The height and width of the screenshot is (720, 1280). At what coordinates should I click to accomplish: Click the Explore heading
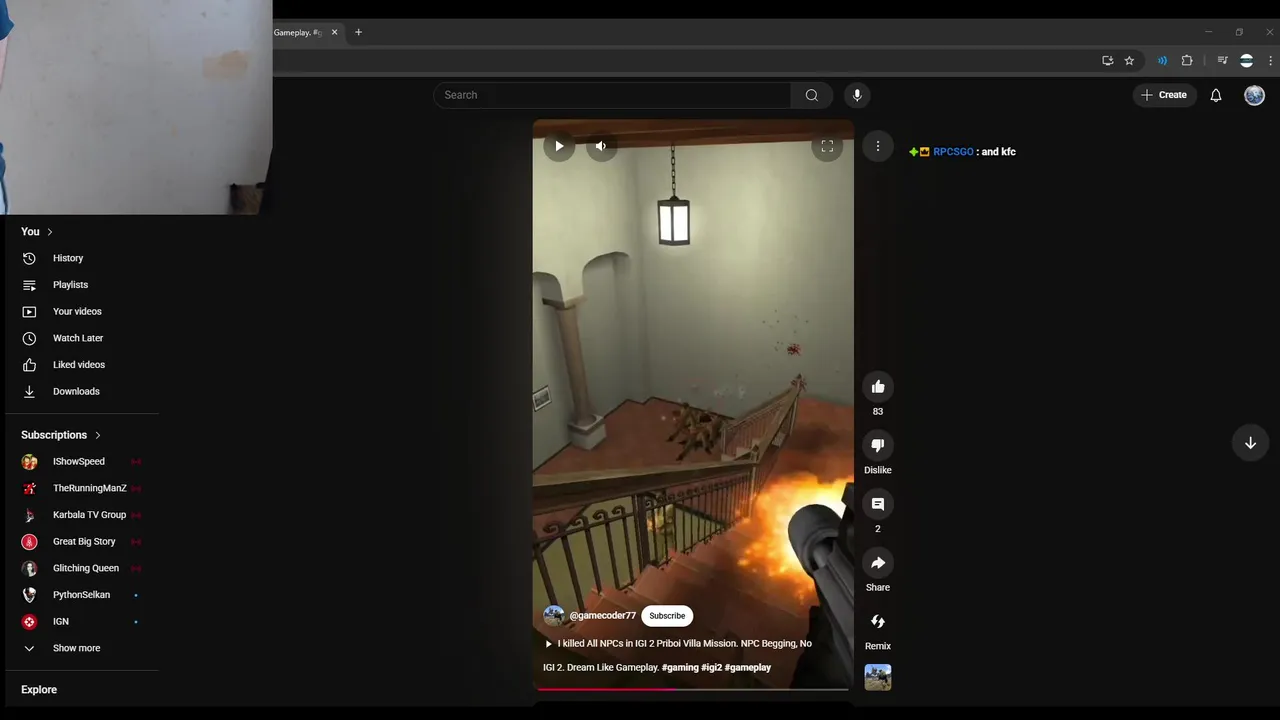tap(39, 690)
